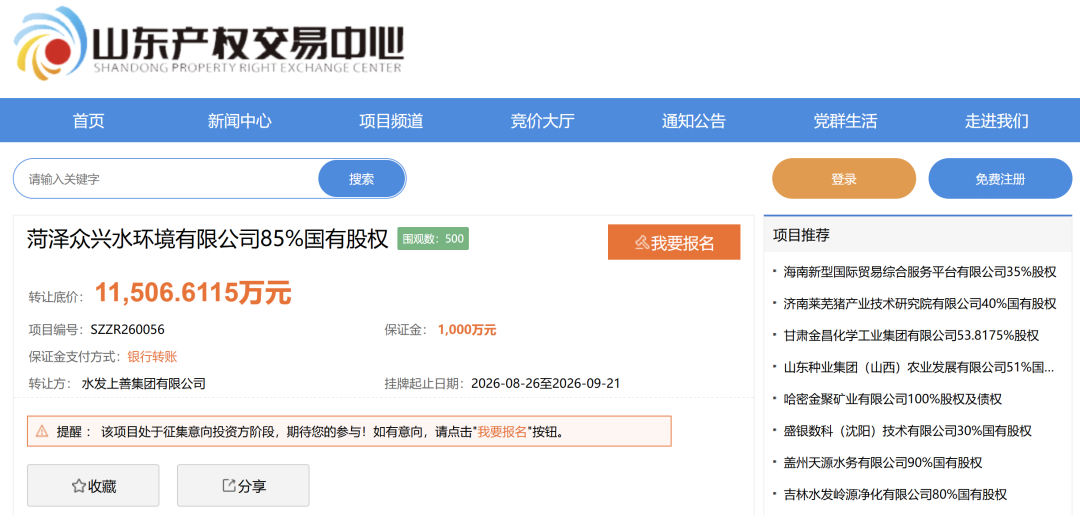The height and width of the screenshot is (515, 1080).
Task: Click the project title 菏泽众兴水环境有限公司85%国有股权
Action: click(208, 240)
